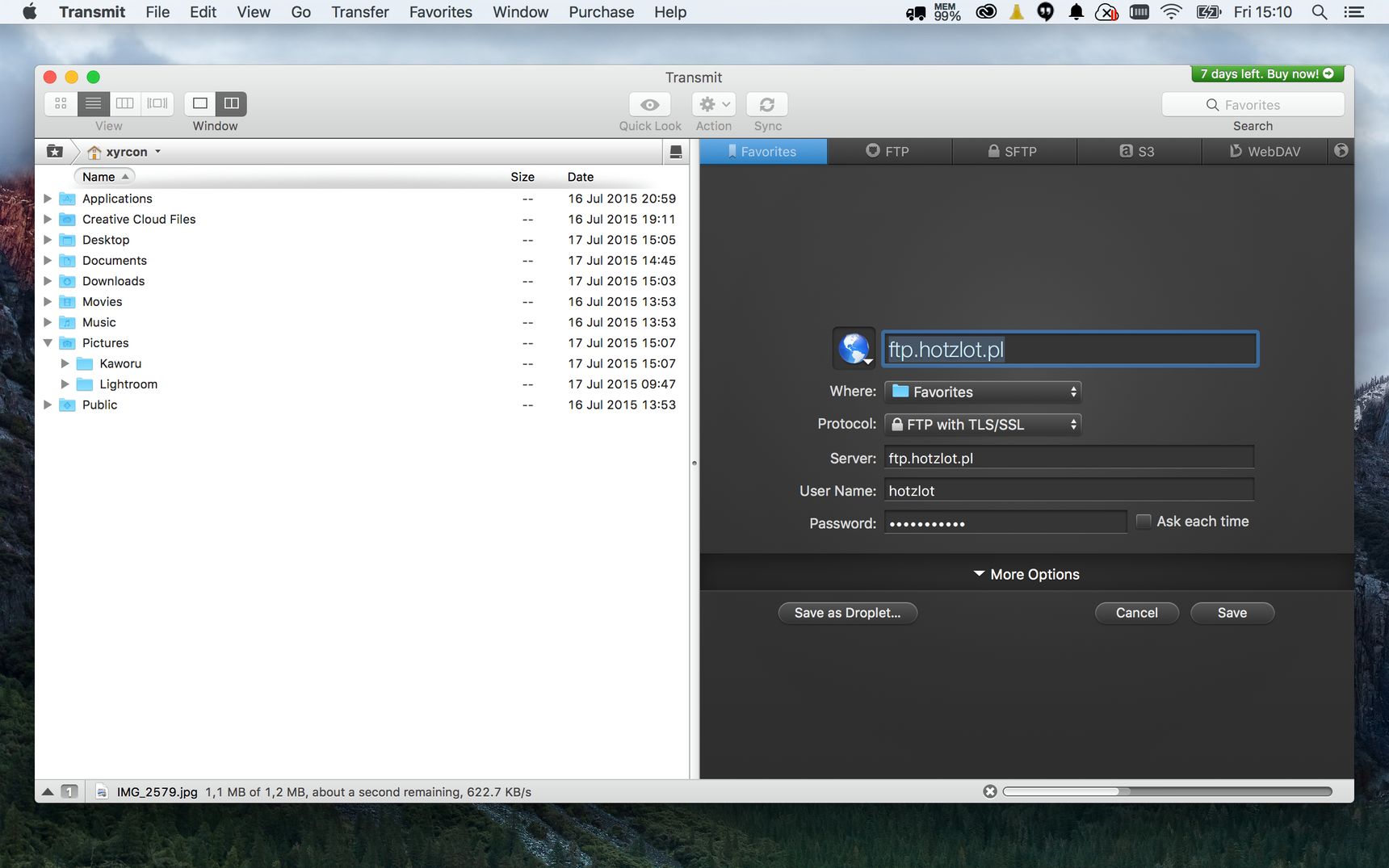Click 7 days left Buy now banner

(x=1268, y=73)
